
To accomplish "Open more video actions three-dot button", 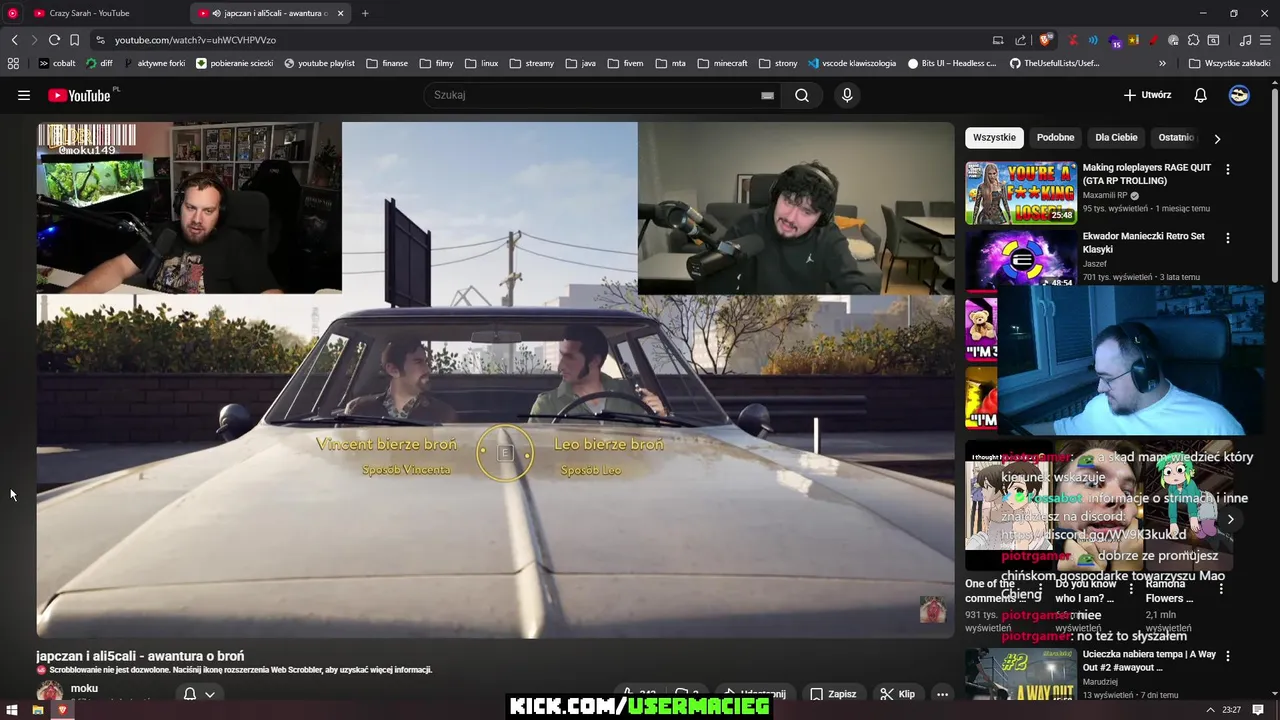I will click(942, 694).
